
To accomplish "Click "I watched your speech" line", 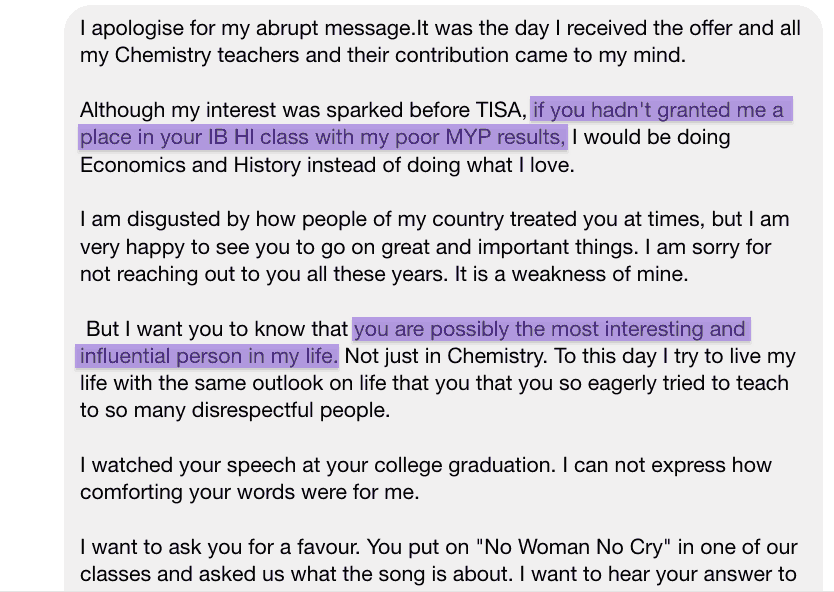I will [426, 465].
